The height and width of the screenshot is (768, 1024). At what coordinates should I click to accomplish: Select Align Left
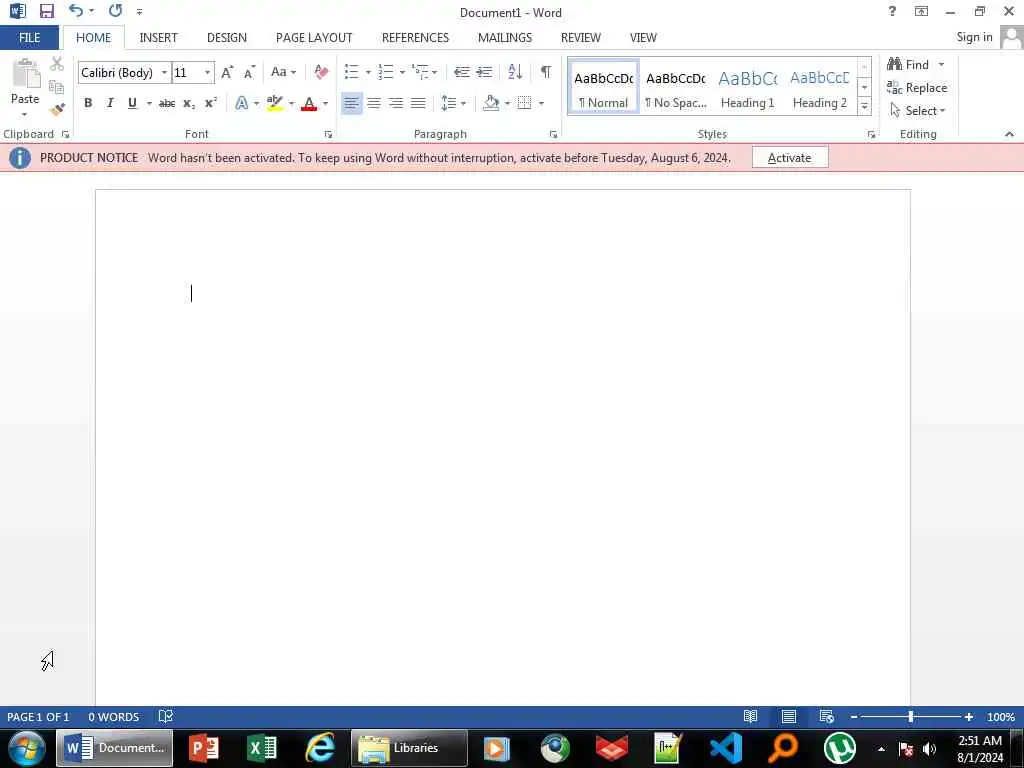tap(351, 103)
